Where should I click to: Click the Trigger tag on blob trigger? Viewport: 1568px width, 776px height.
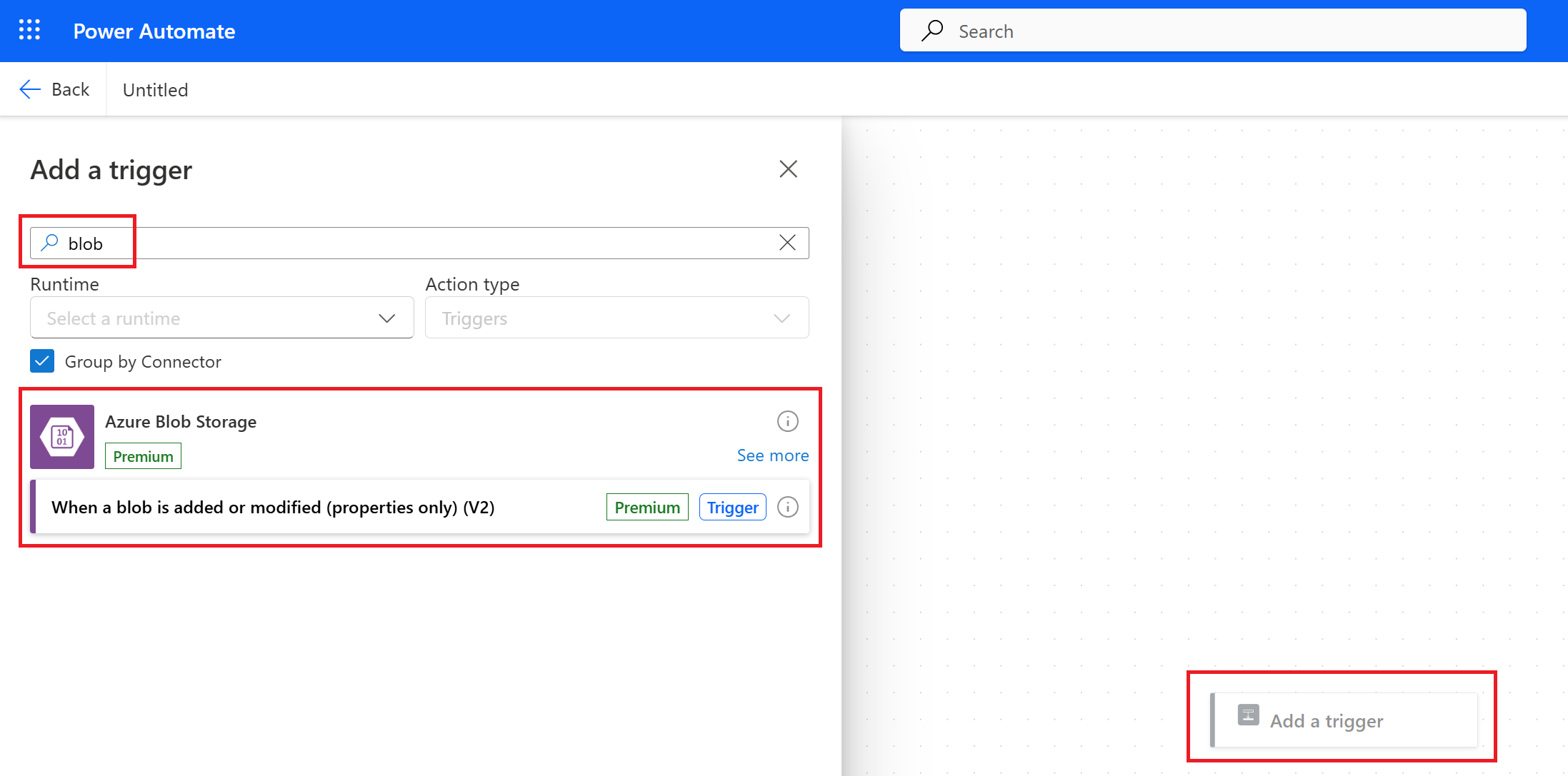(732, 507)
